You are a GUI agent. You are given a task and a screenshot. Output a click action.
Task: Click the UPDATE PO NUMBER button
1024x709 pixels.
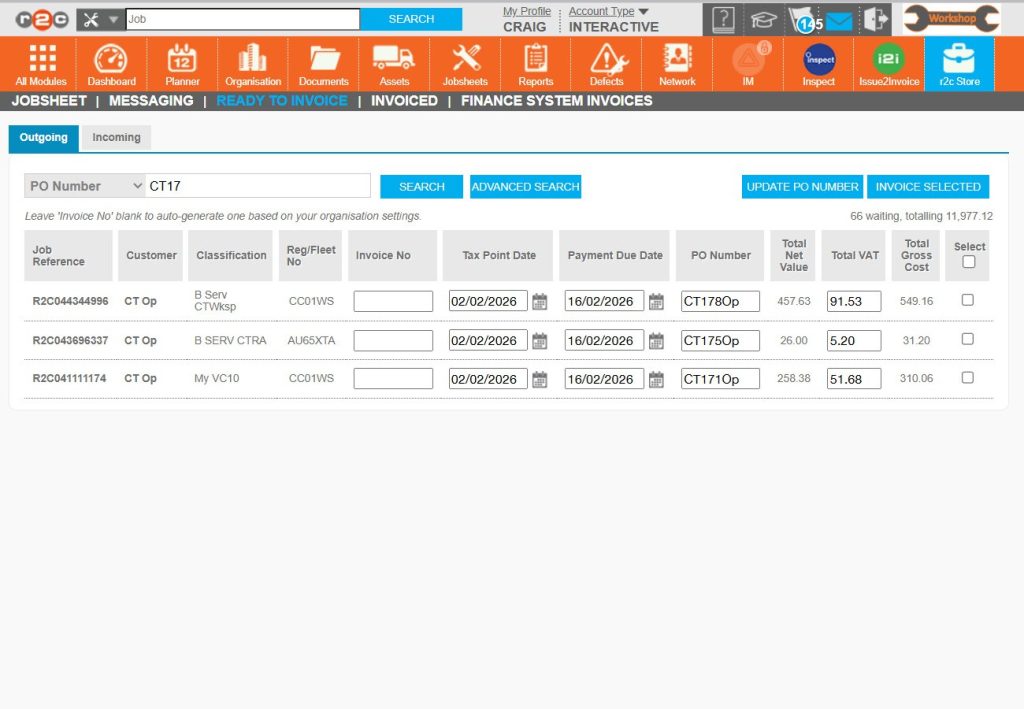pos(801,186)
